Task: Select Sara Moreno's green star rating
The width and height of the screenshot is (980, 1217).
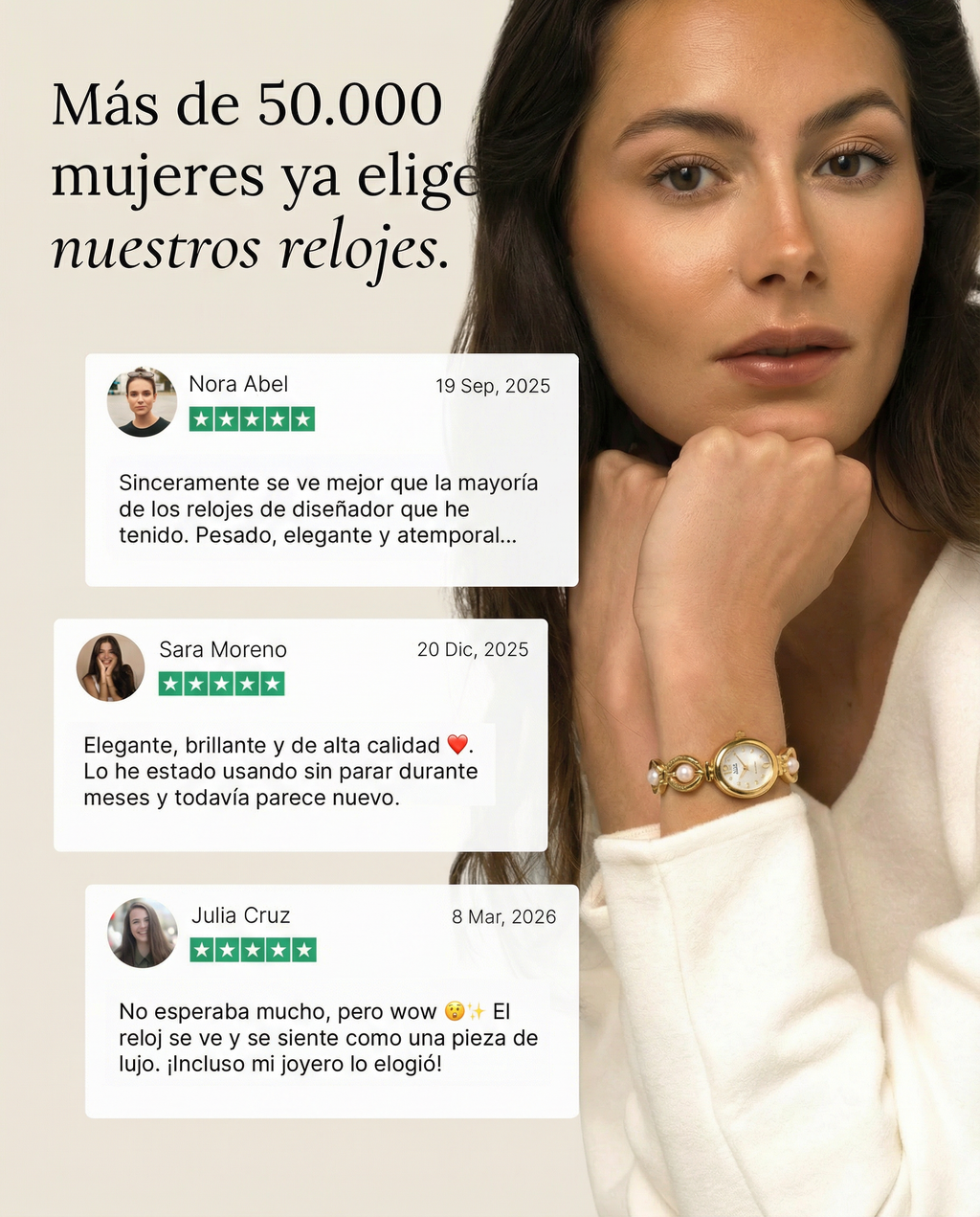Action: [222, 684]
